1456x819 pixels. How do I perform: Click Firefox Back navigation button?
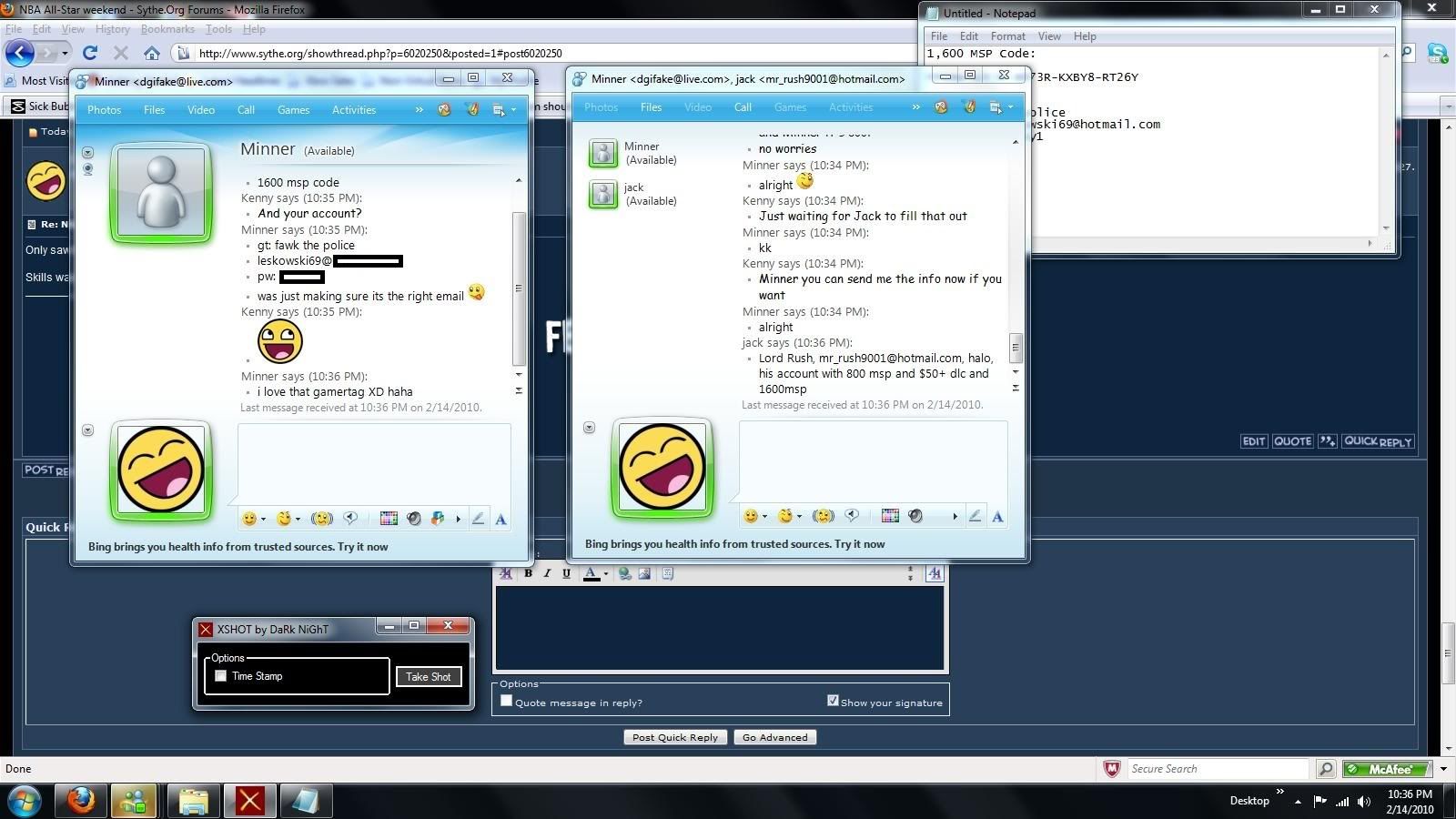(20, 53)
